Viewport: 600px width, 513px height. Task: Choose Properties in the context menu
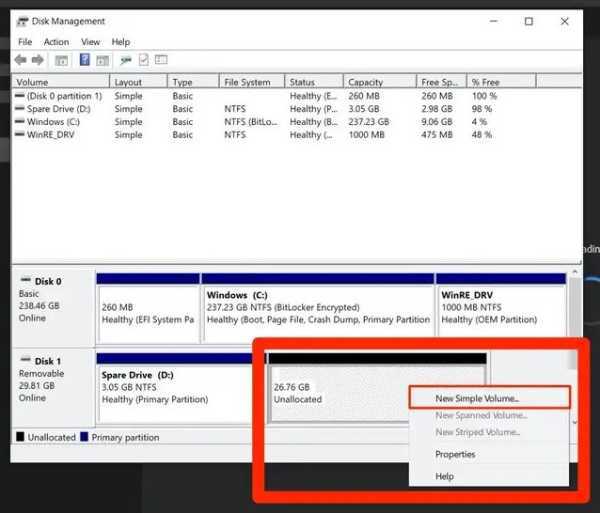[489, 454]
